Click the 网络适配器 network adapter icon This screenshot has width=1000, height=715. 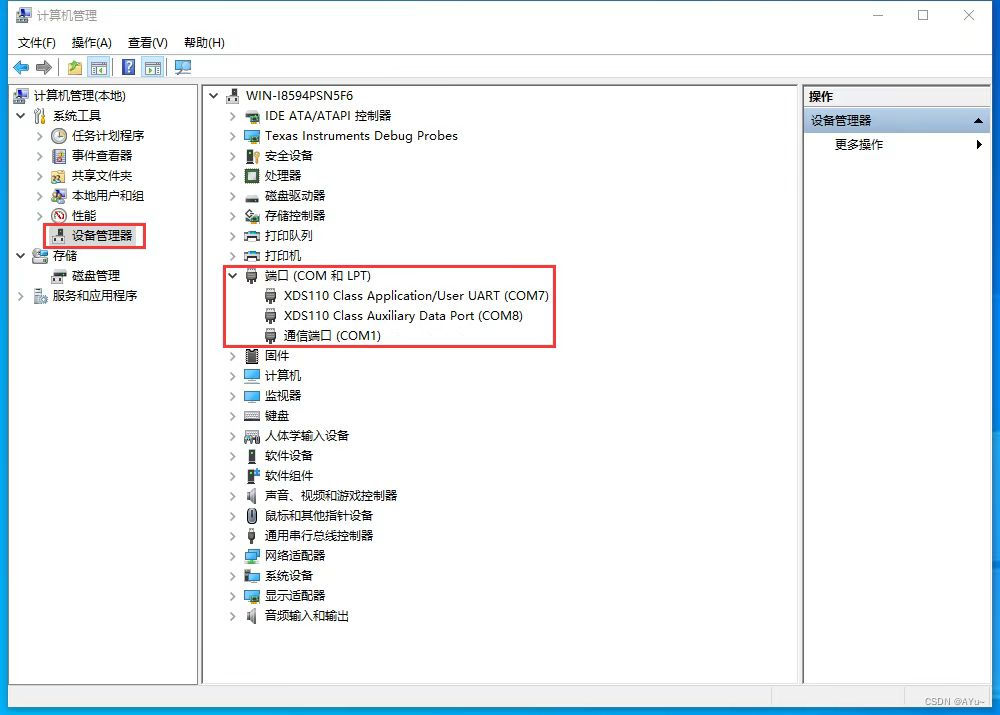(x=252, y=556)
